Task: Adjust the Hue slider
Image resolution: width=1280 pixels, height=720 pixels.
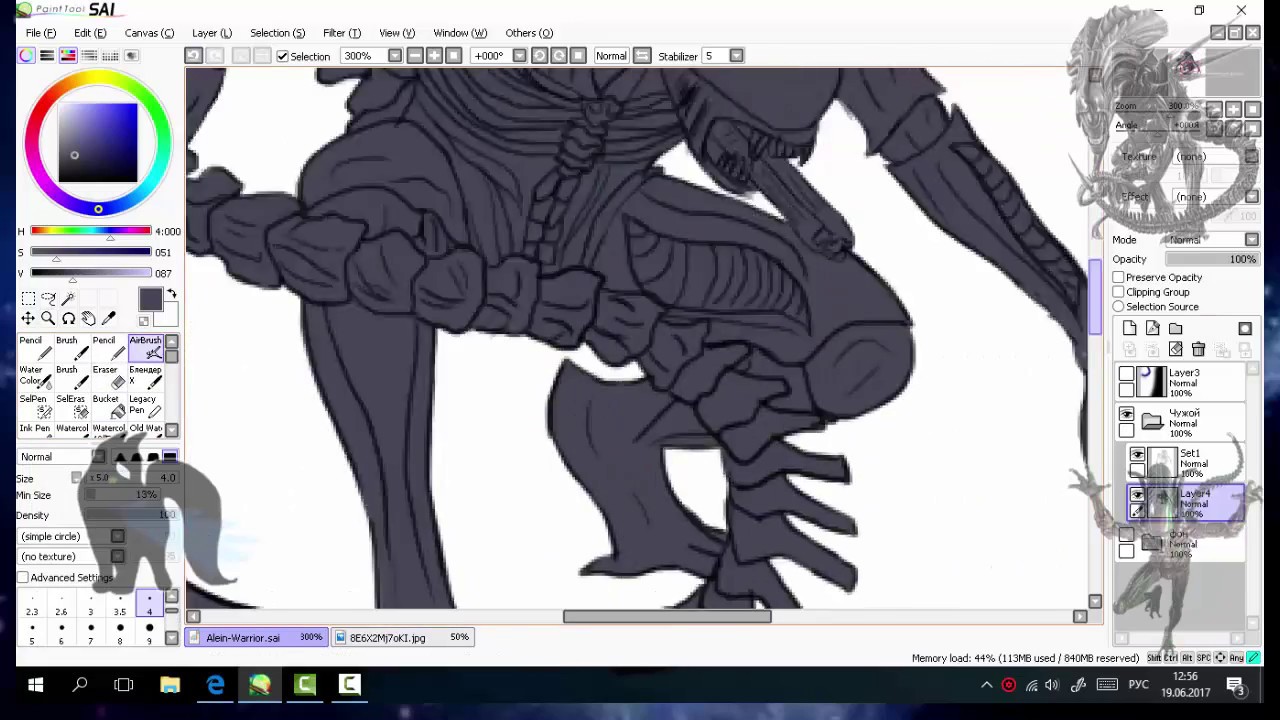Action: pyautogui.click(x=90, y=231)
